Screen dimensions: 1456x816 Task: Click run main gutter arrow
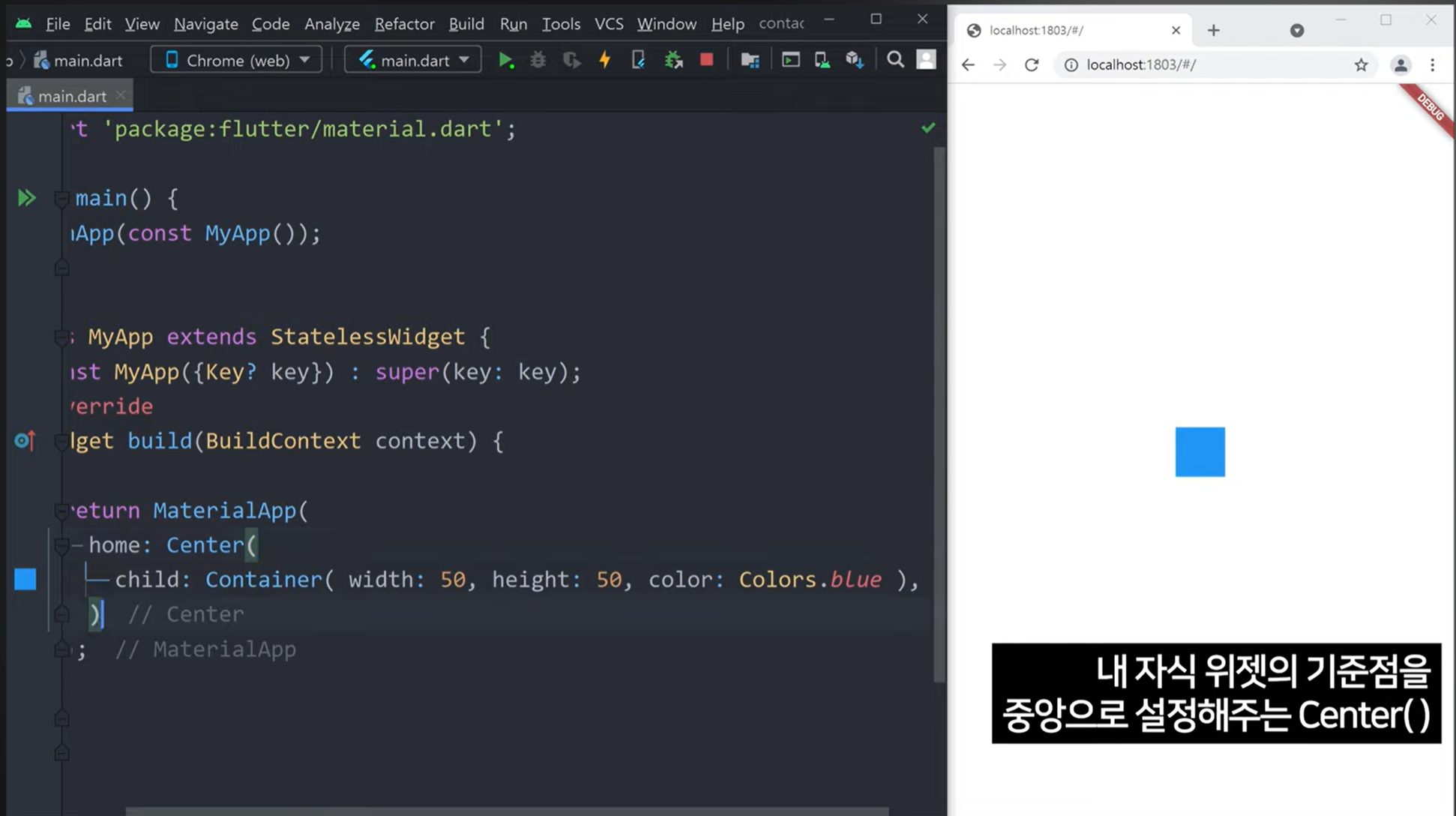[26, 198]
